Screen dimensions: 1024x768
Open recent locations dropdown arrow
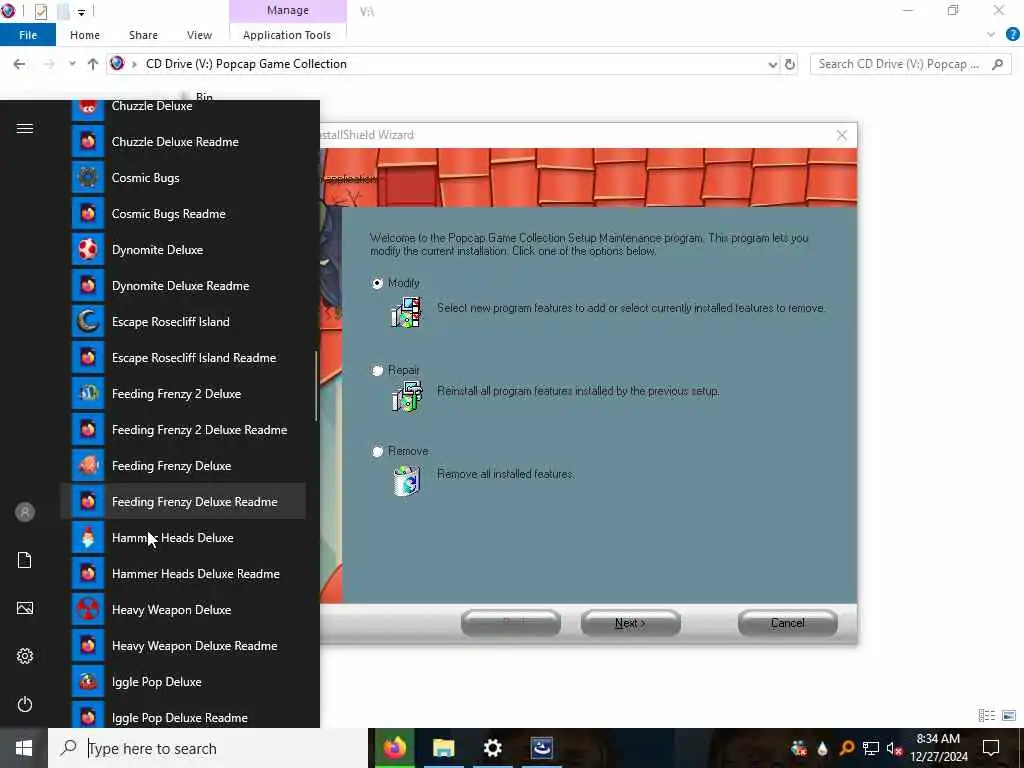click(x=72, y=64)
